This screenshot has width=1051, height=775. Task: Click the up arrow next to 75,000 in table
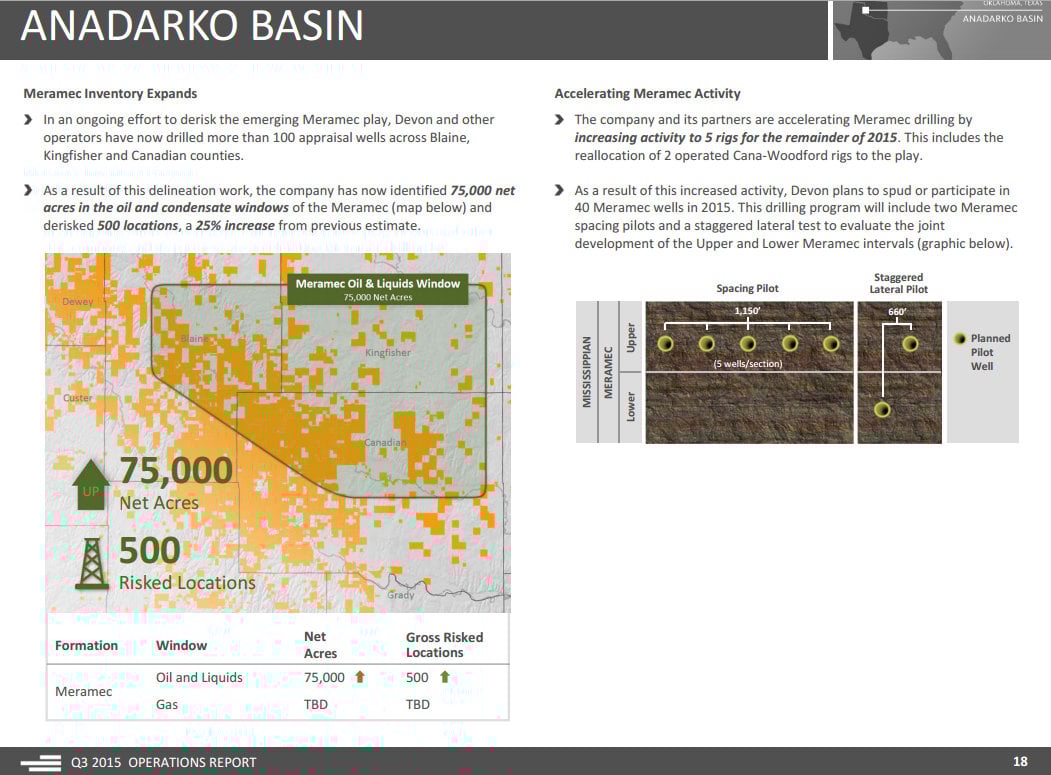point(360,677)
